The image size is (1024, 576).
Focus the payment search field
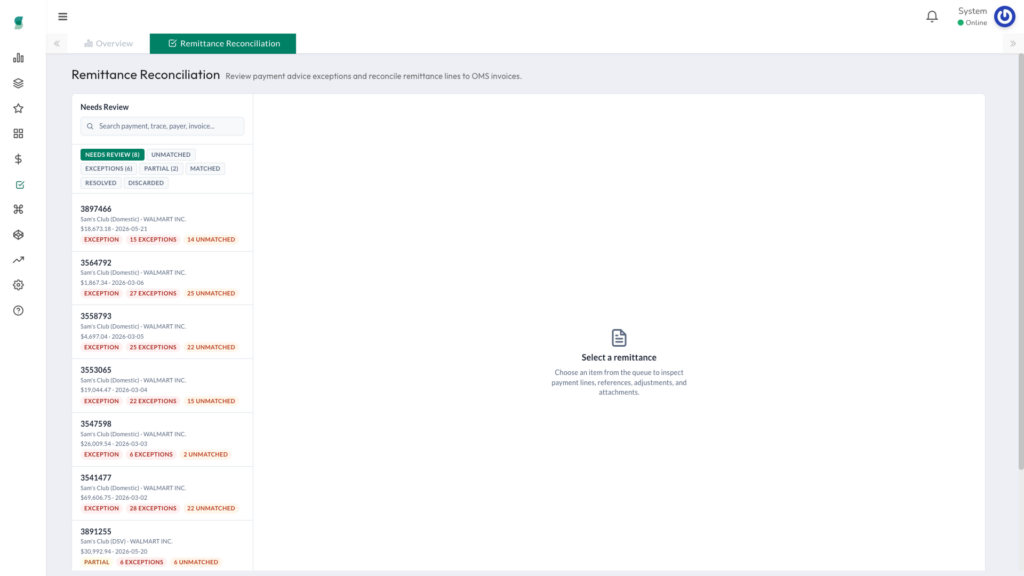pyautogui.click(x=162, y=126)
